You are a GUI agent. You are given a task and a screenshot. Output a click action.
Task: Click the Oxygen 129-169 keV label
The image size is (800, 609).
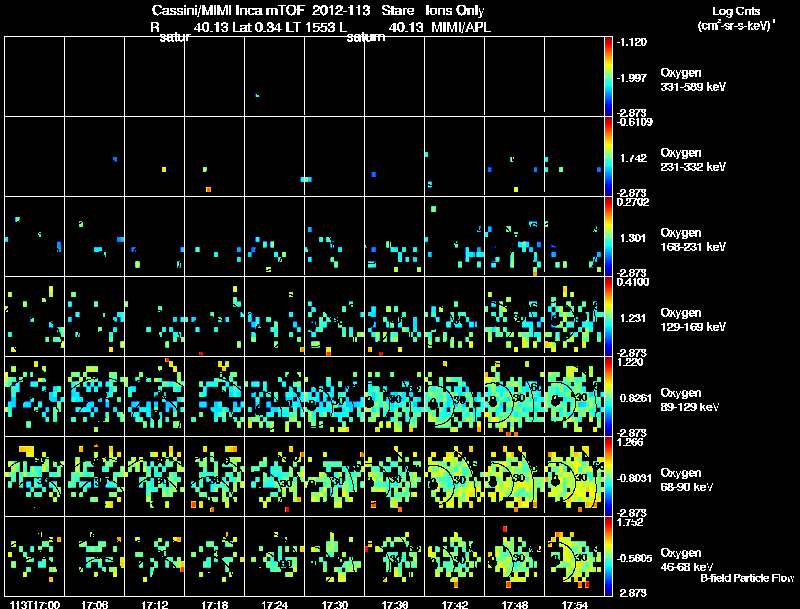(x=693, y=320)
